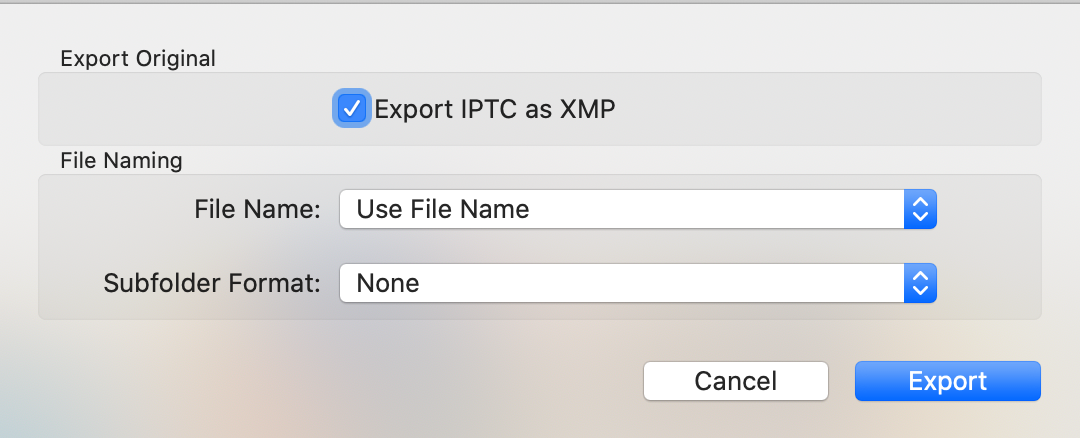
Task: Uncheck the Export IPTC as XMP checkbox
Action: 352,109
